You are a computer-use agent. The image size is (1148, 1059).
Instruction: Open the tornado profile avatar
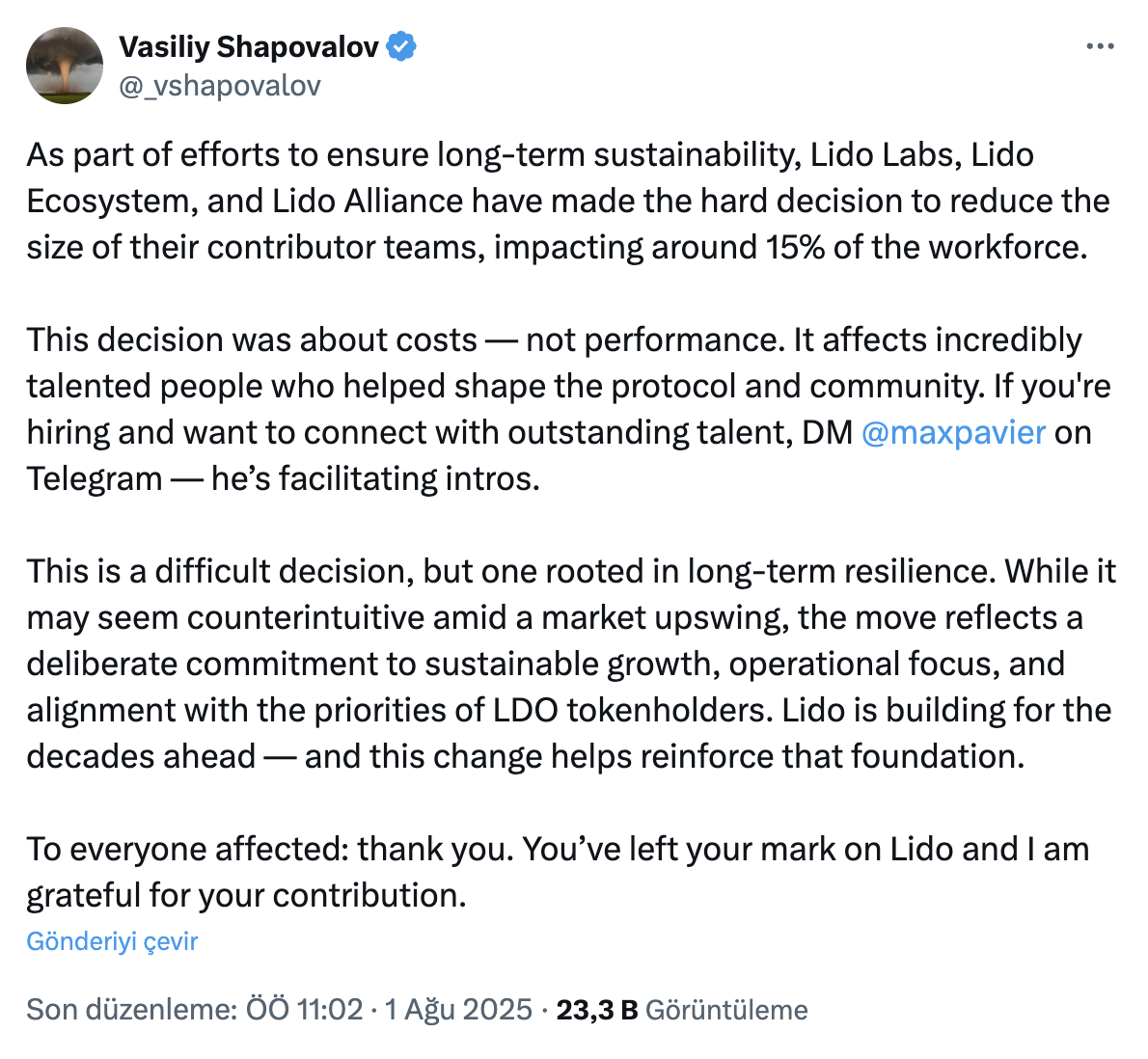[x=65, y=66]
